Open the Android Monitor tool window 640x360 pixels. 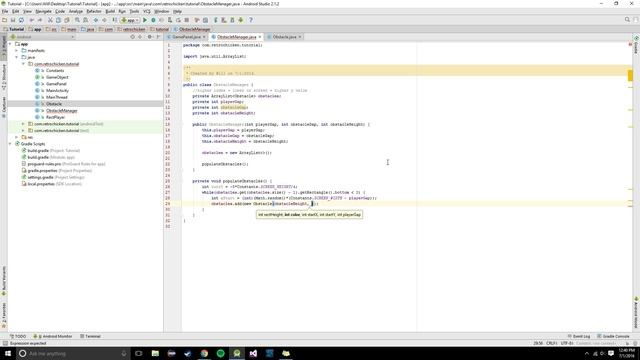click(x=53, y=336)
